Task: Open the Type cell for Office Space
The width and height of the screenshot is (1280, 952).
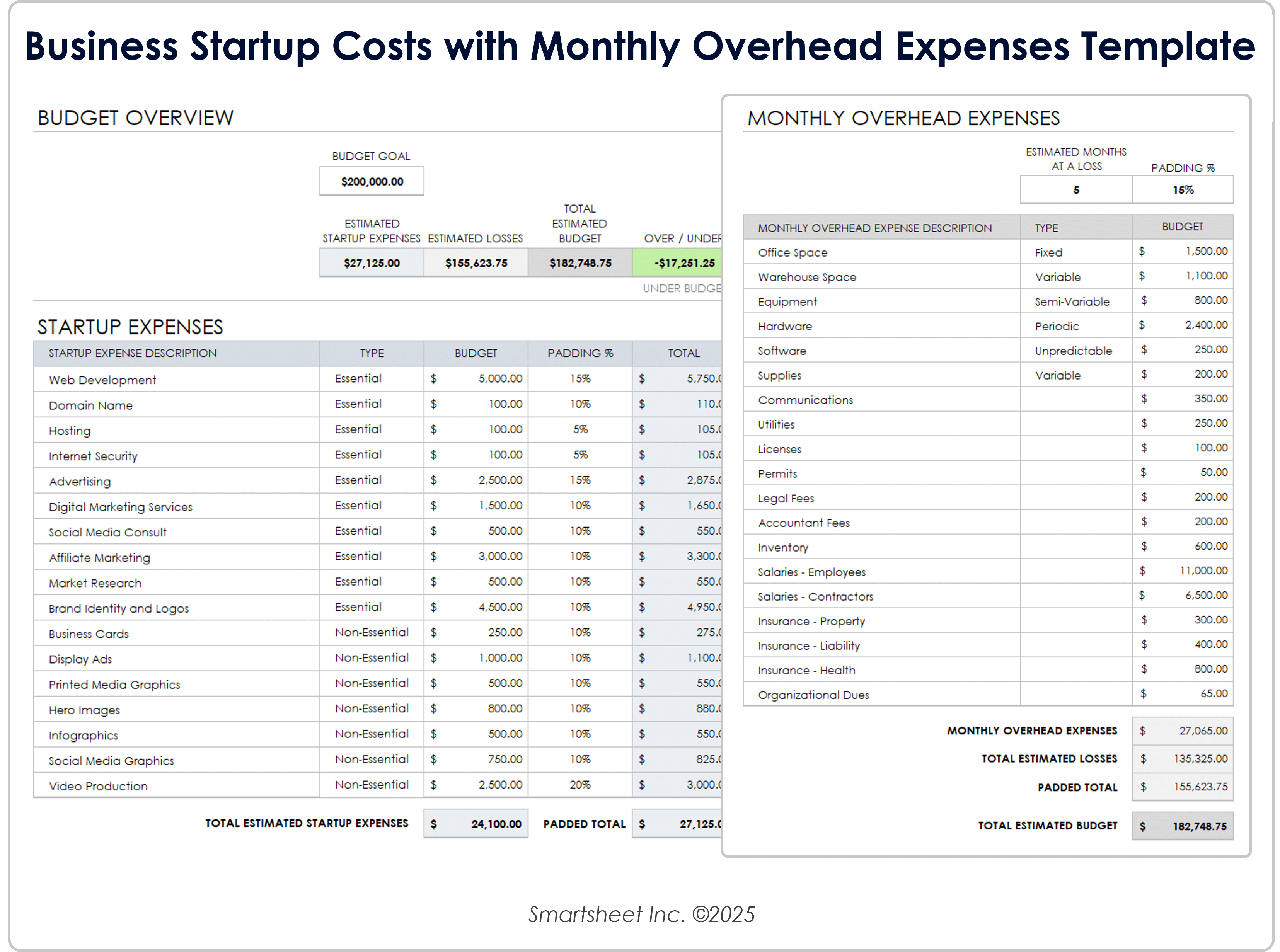Action: [1075, 252]
